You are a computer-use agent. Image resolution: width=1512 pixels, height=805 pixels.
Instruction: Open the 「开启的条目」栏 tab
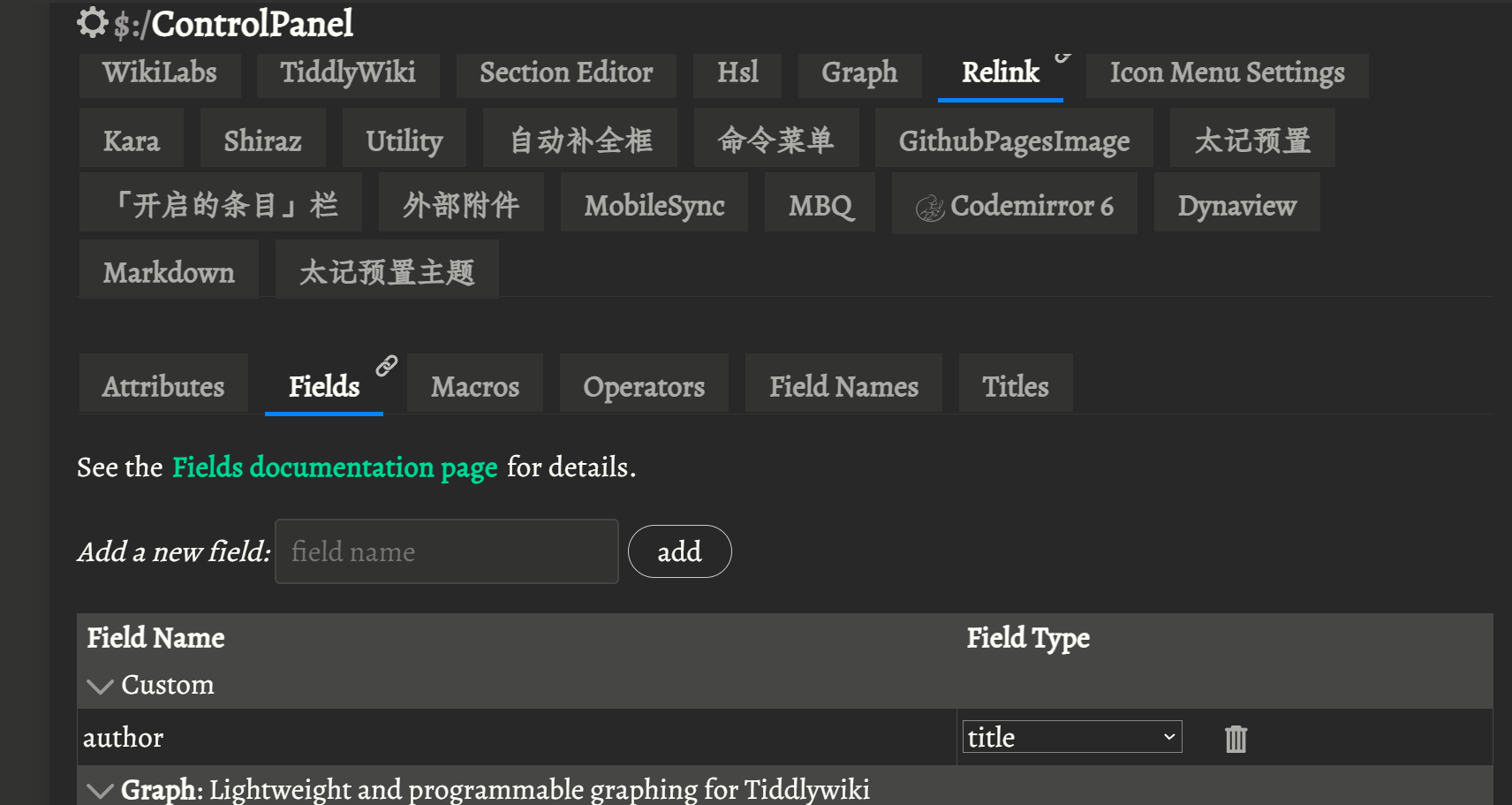coord(221,203)
